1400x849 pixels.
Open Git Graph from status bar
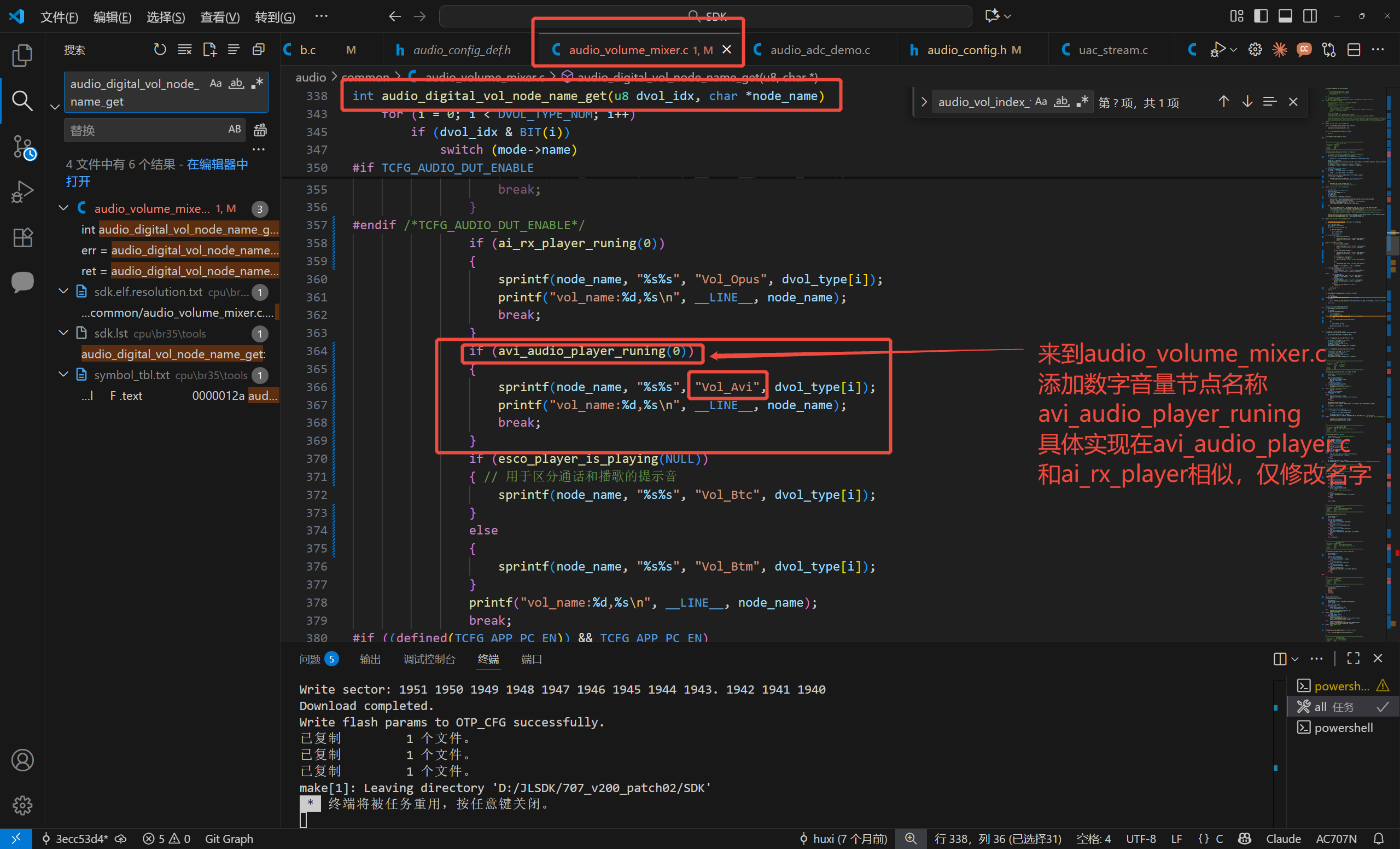point(229,839)
